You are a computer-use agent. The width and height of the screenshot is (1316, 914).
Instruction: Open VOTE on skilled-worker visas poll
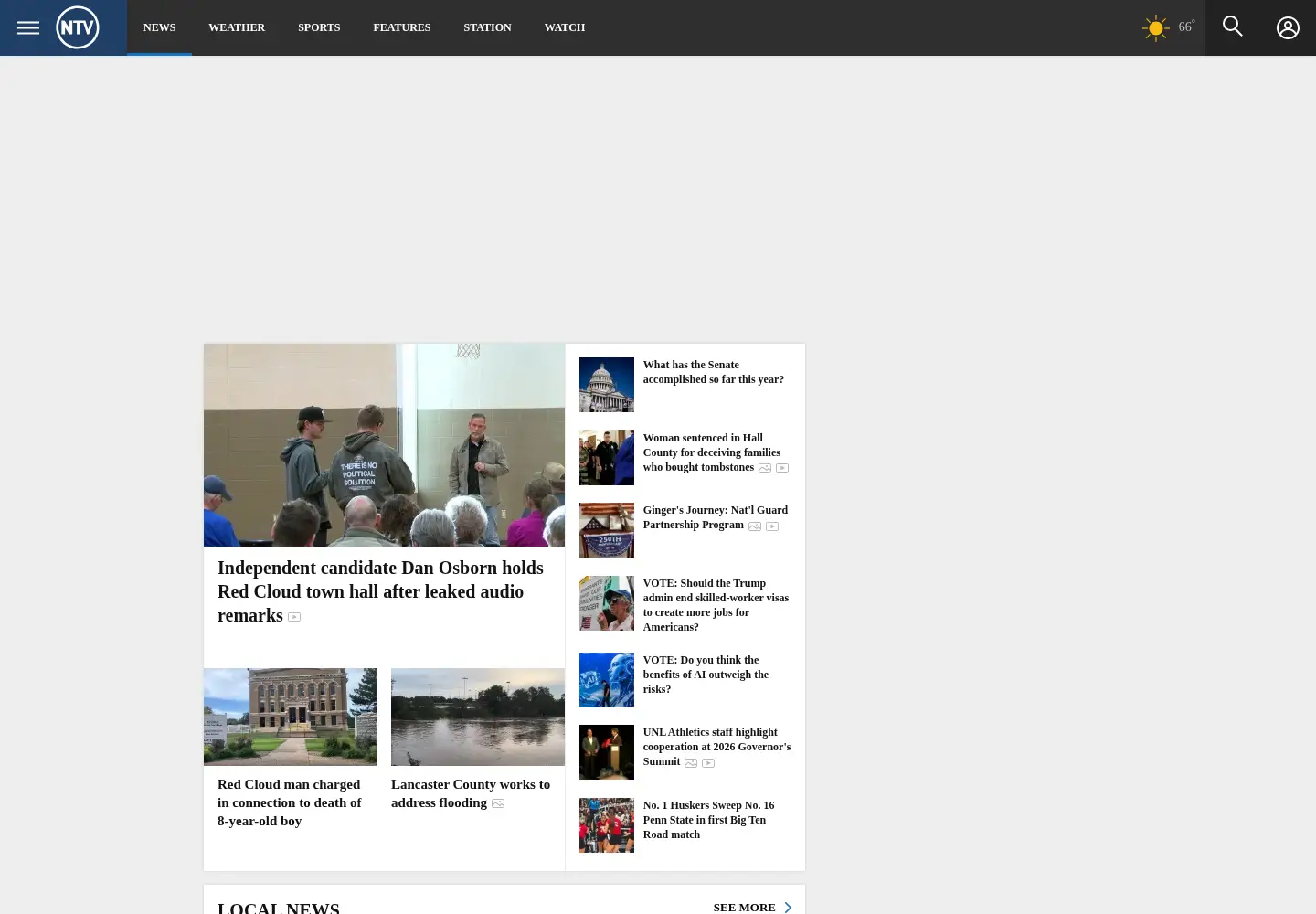(716, 605)
